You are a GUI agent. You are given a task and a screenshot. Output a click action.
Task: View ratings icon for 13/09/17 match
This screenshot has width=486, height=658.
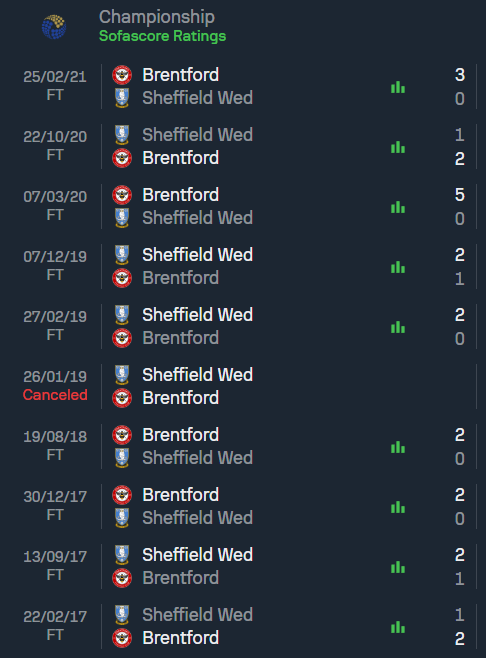click(398, 567)
